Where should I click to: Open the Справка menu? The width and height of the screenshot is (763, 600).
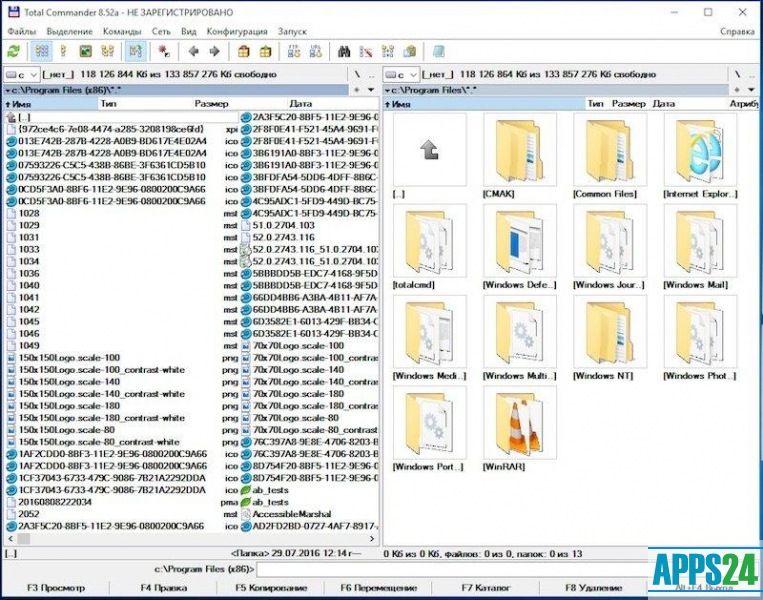pos(737,32)
